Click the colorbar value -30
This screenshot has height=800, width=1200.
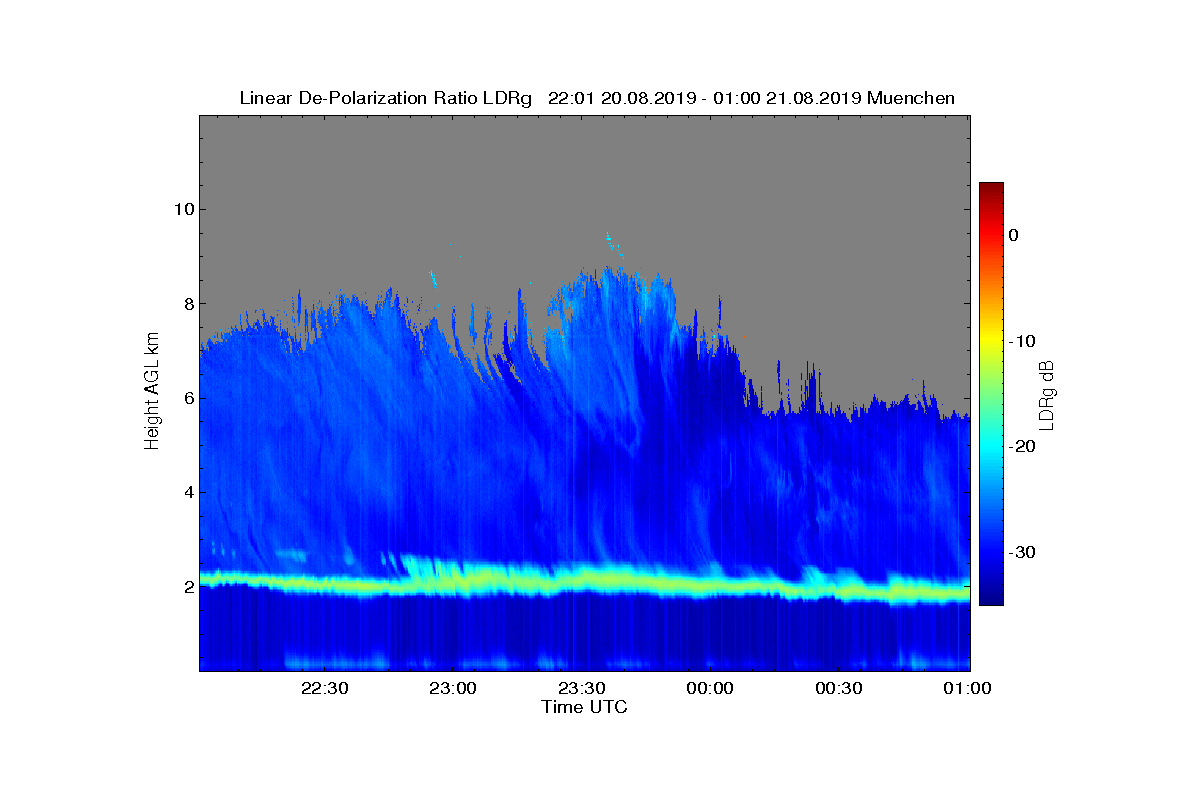pyautogui.click(x=1021, y=552)
